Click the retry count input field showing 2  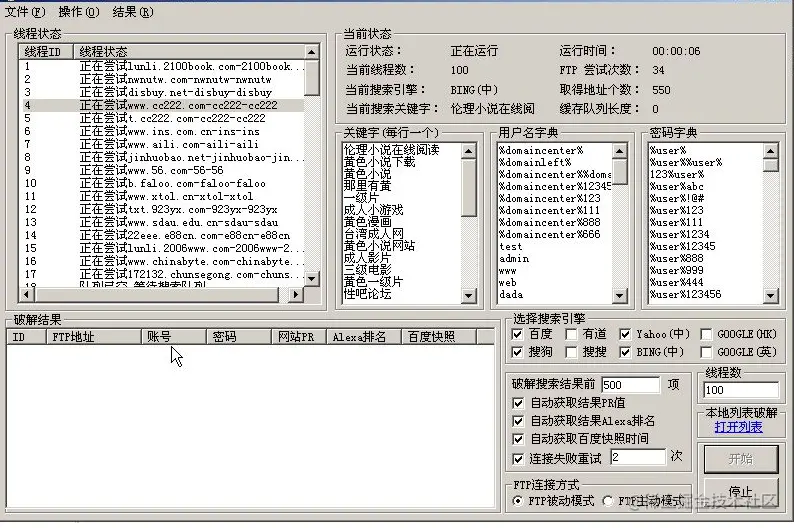[638, 457]
